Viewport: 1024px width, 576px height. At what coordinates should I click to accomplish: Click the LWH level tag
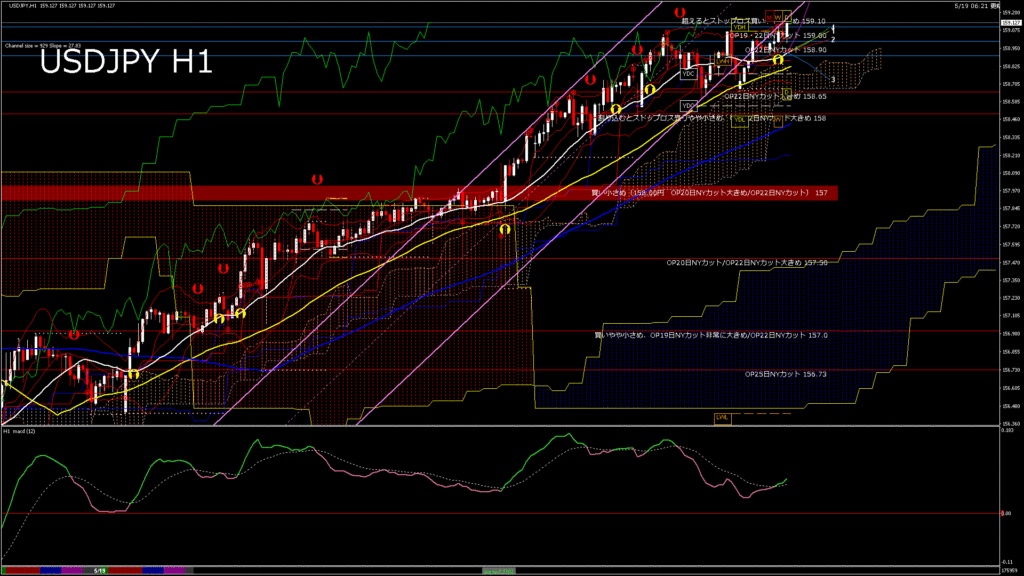tap(723, 61)
